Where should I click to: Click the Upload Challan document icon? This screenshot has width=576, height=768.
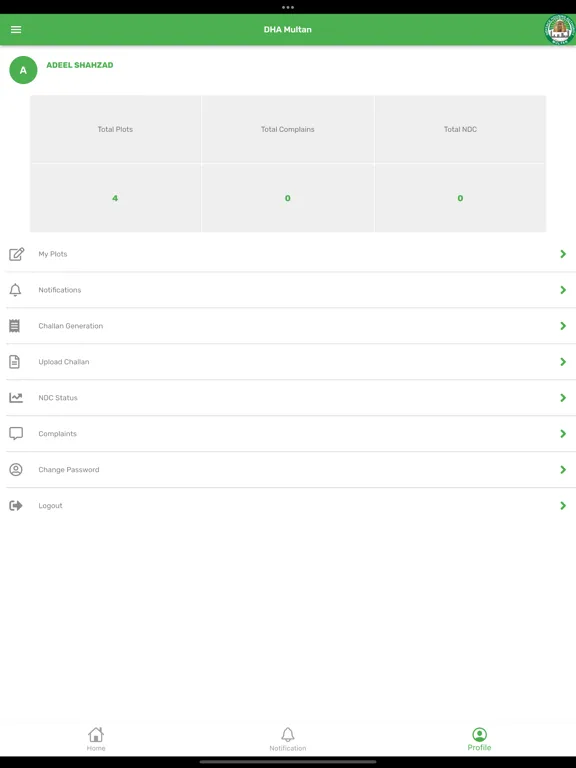pos(15,361)
